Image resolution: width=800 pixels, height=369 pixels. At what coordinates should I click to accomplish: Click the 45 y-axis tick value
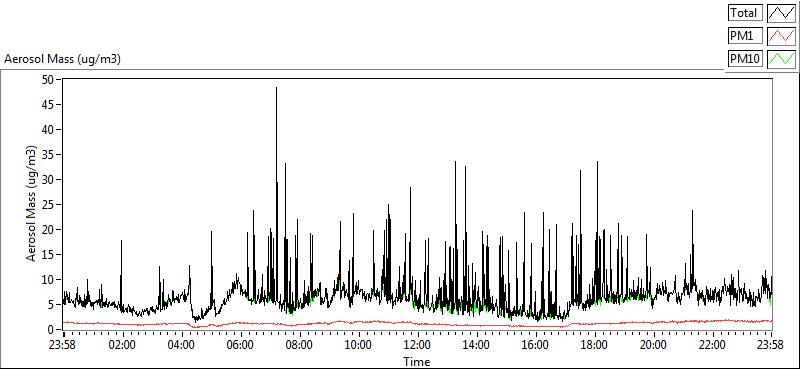tap(47, 105)
